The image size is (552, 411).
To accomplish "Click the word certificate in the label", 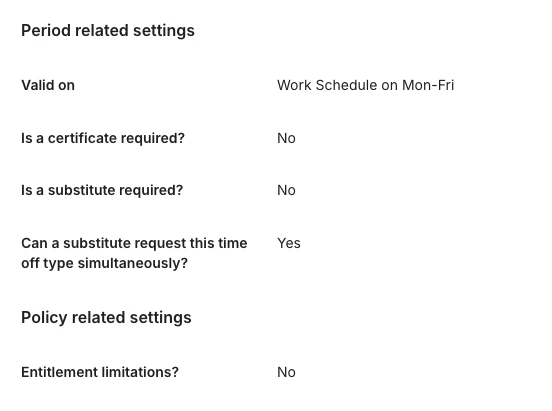I will [x=82, y=138].
